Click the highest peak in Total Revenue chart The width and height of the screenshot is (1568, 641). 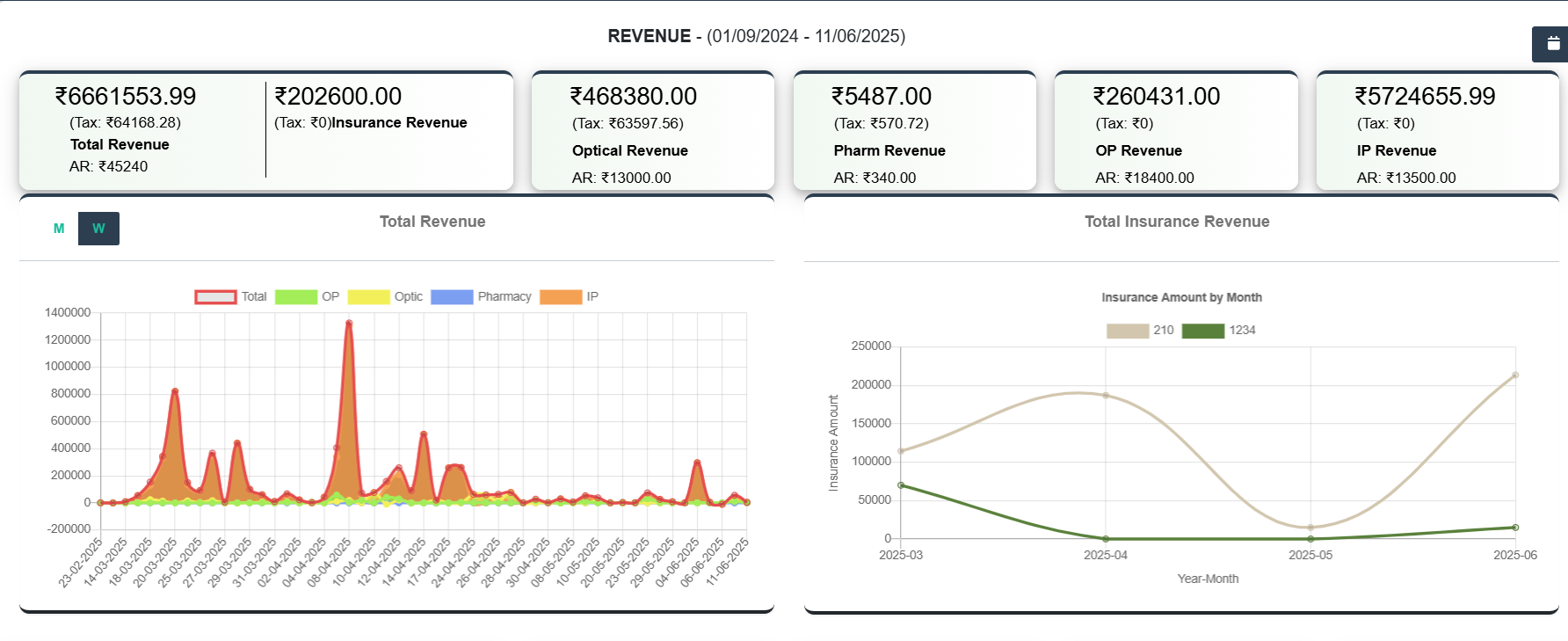click(x=349, y=324)
